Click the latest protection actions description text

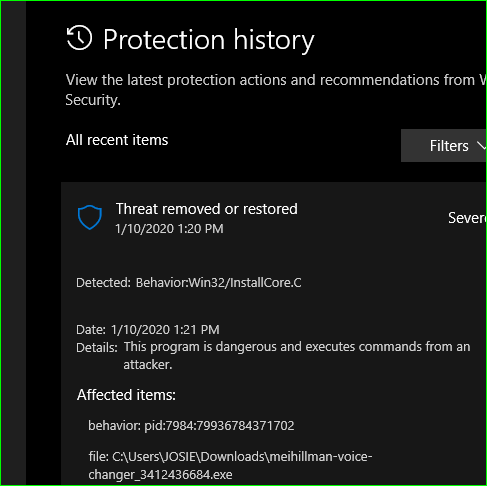276,90
